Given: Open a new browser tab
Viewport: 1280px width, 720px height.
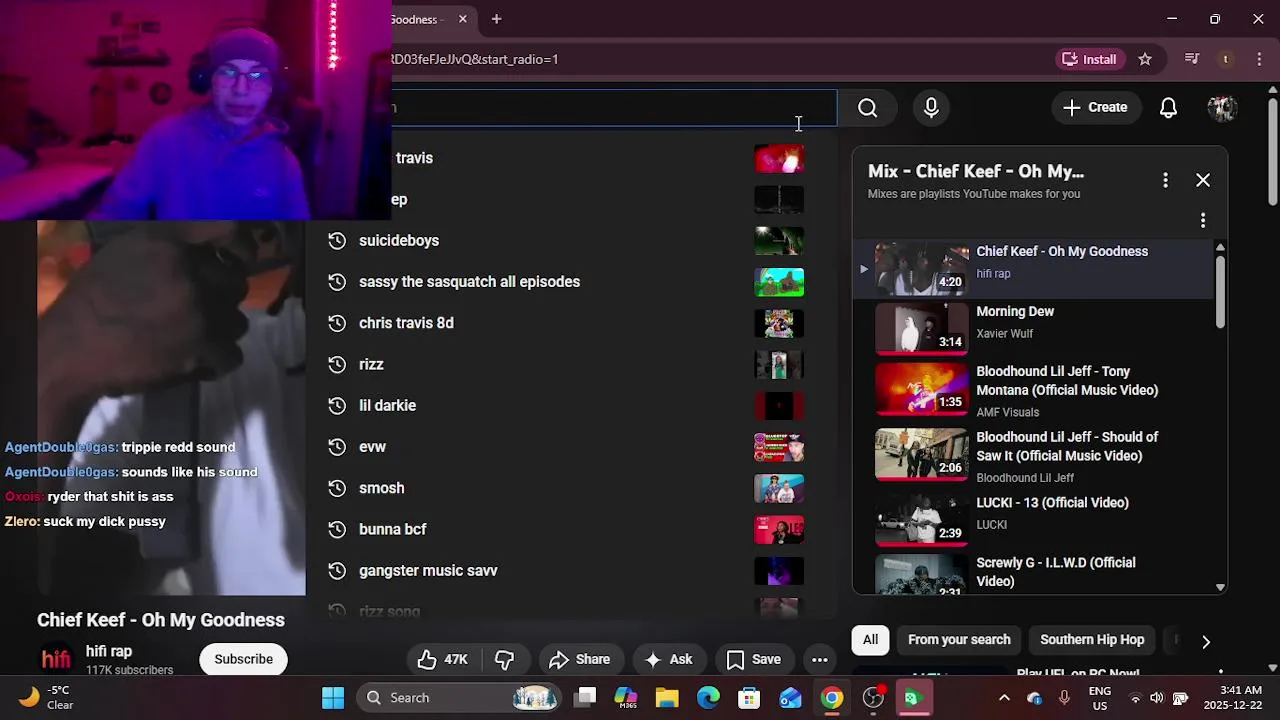Looking at the screenshot, I should point(496,19).
